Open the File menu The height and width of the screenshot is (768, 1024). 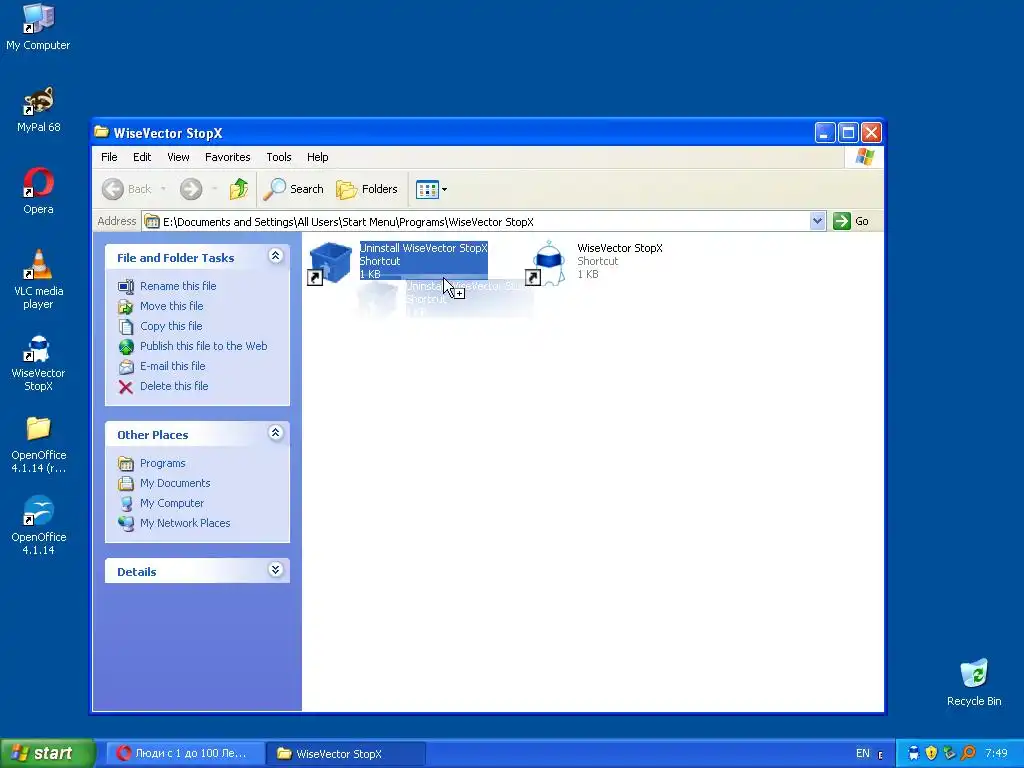[x=109, y=157]
